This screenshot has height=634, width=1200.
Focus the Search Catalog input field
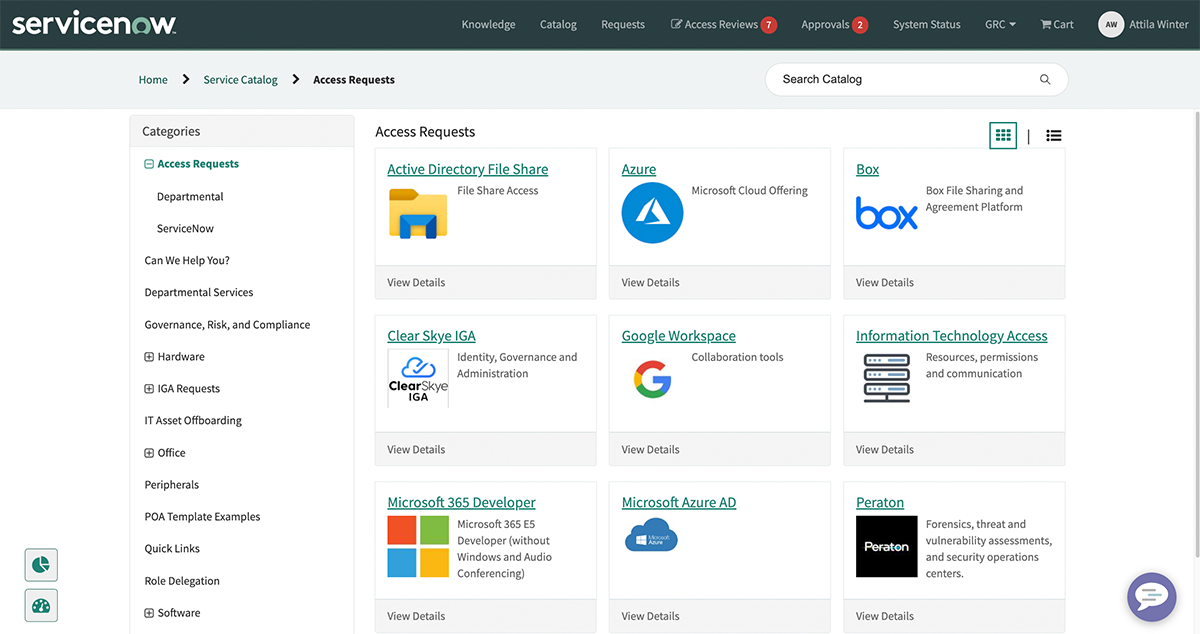coord(900,79)
